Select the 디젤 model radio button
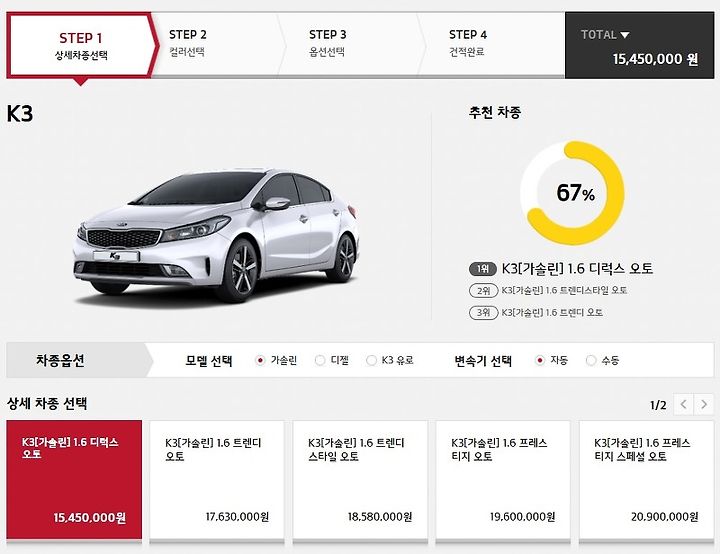Viewport: 720px width, 554px height. (320, 361)
